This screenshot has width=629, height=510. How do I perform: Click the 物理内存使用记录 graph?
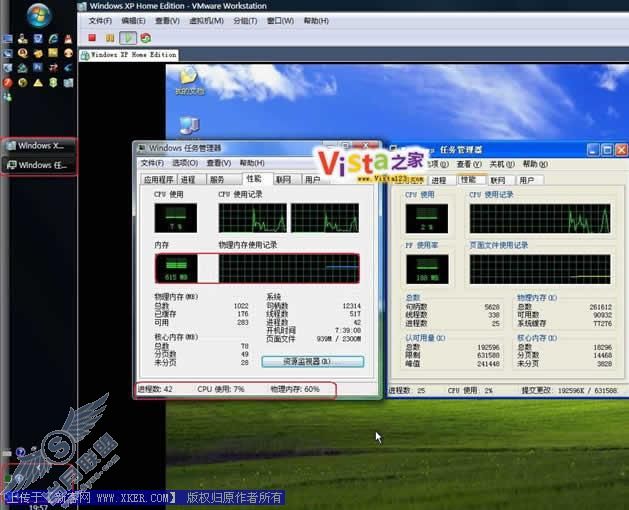289,268
